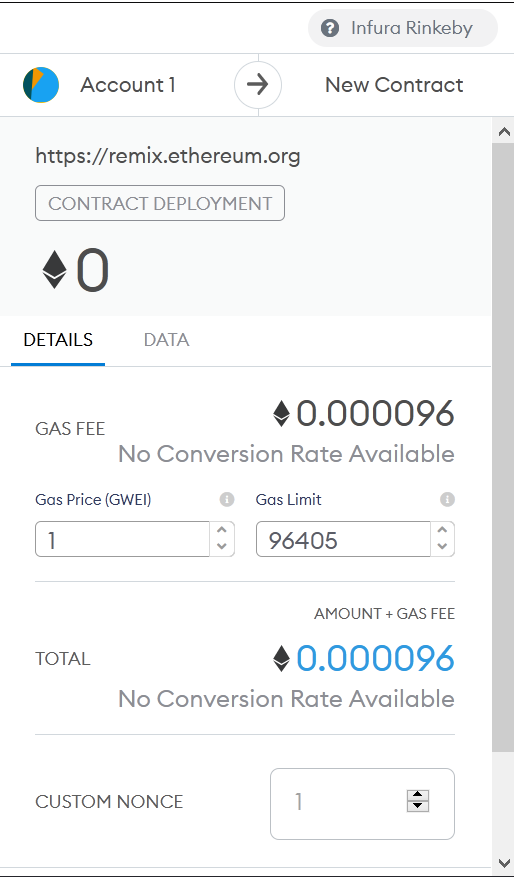
Task: Focus the Gas Limit input field
Action: pyautogui.click(x=343, y=539)
